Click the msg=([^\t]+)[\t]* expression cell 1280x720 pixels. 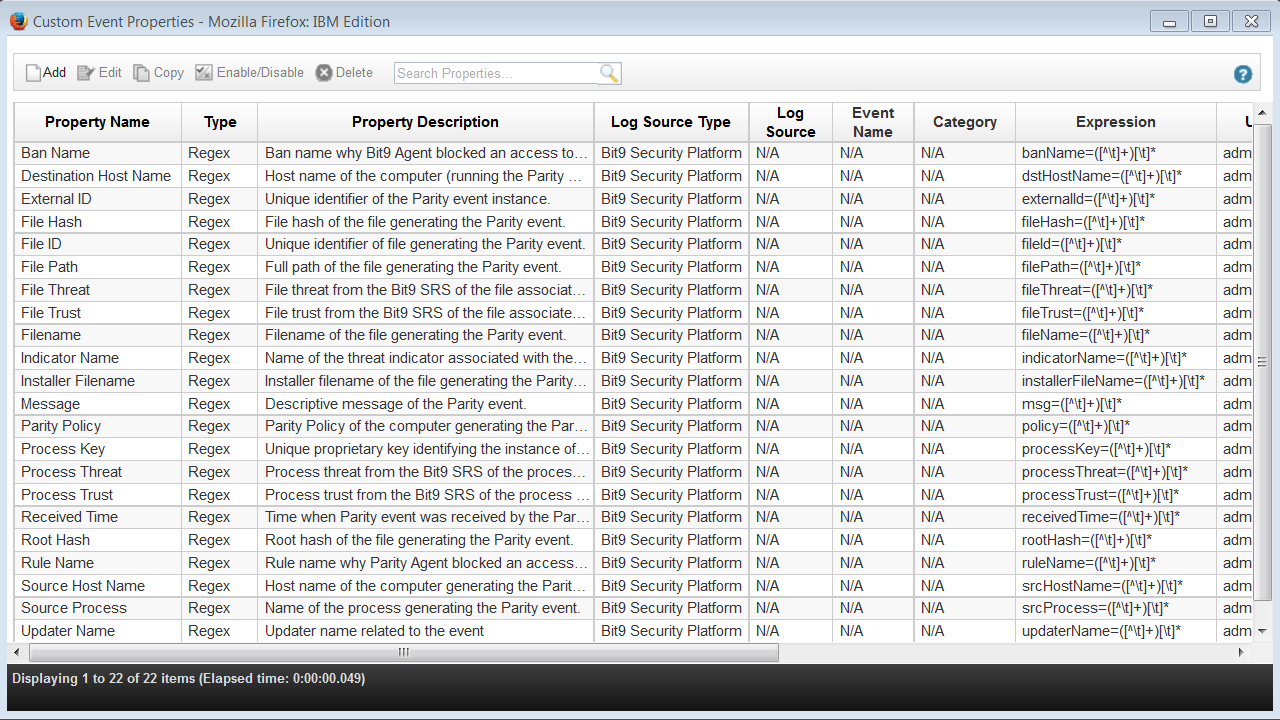coord(1116,404)
